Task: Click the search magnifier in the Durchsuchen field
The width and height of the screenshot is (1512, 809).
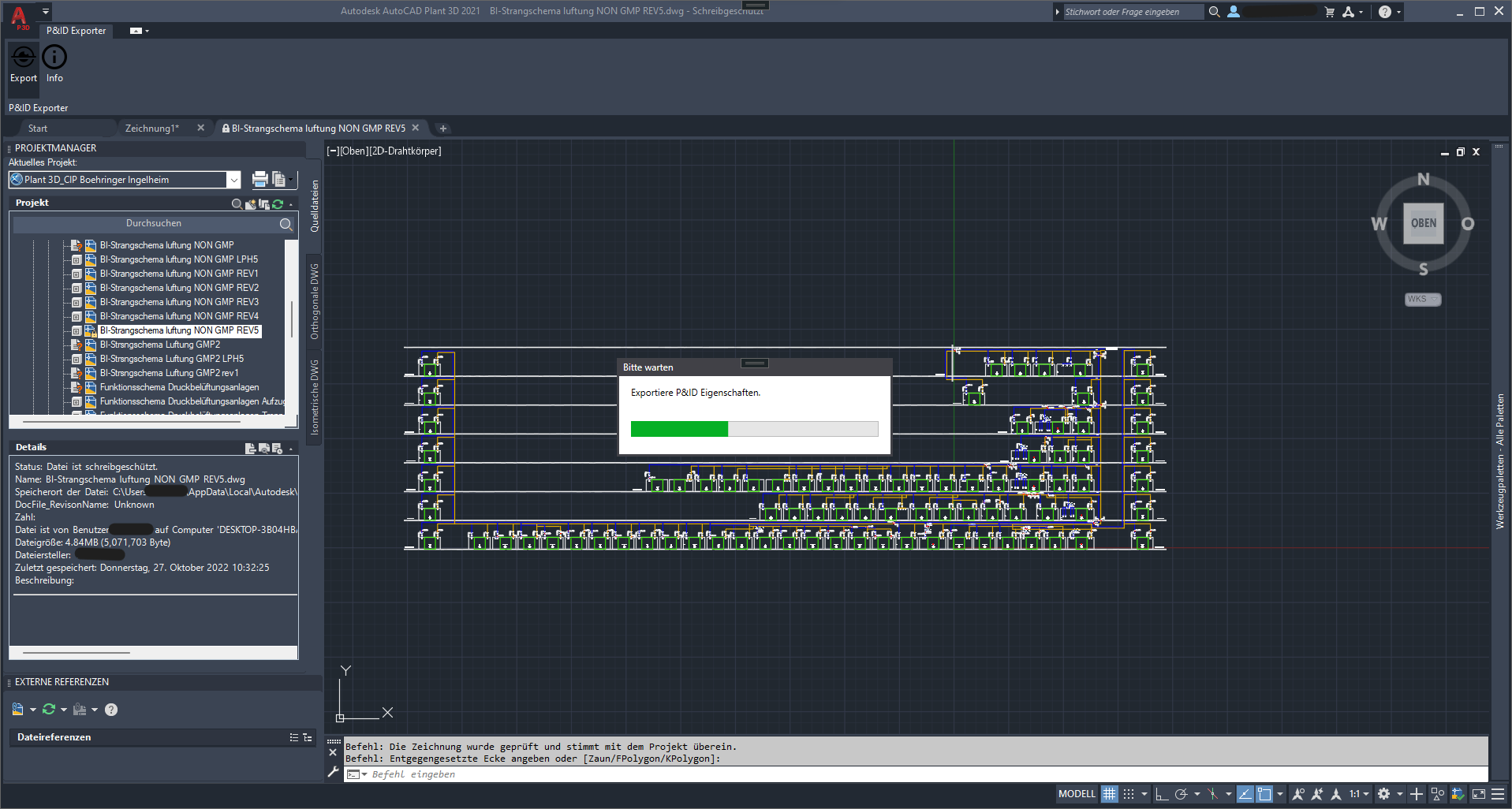Action: click(x=286, y=224)
